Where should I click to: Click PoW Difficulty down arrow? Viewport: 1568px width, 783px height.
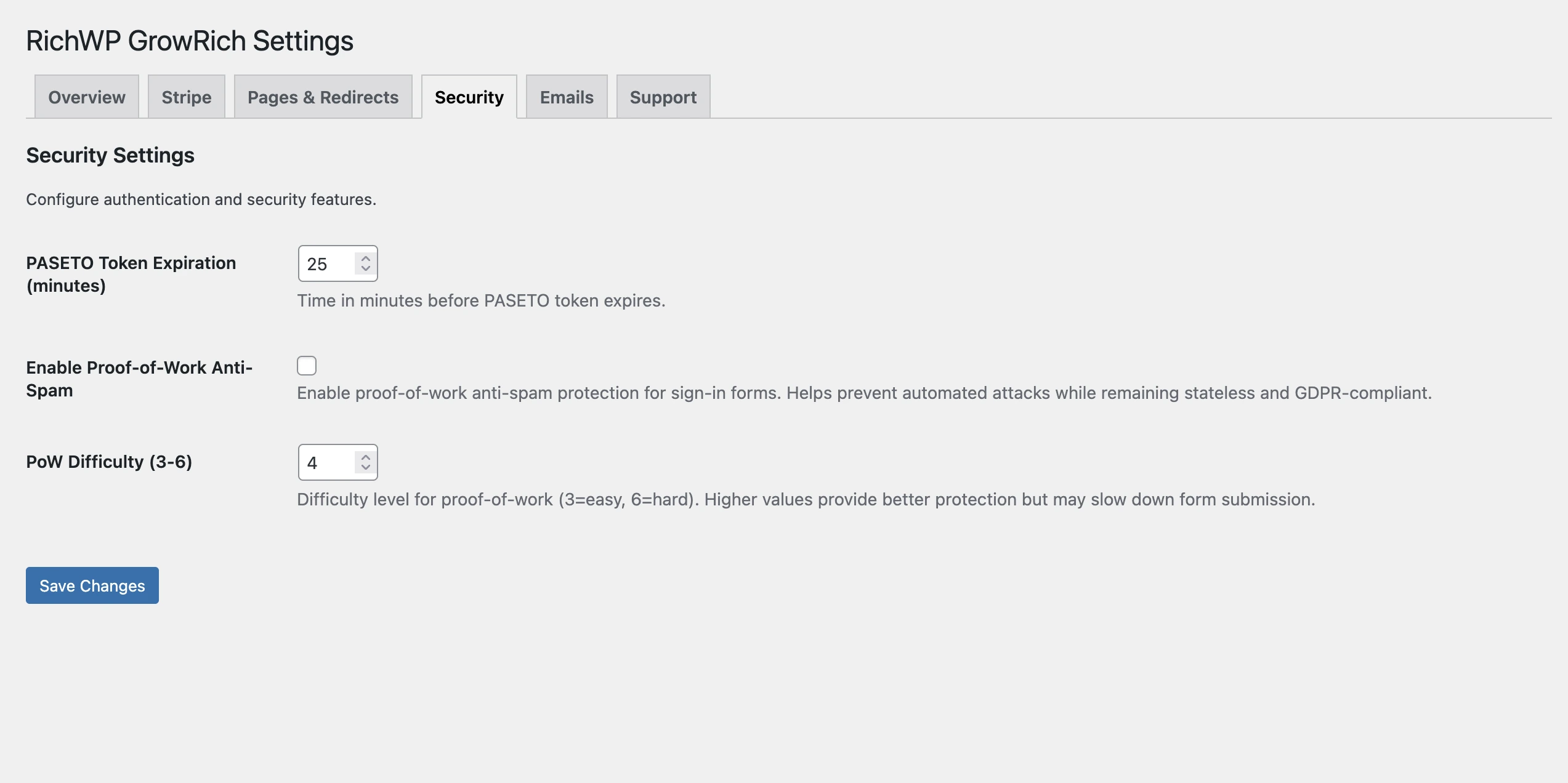tap(366, 468)
